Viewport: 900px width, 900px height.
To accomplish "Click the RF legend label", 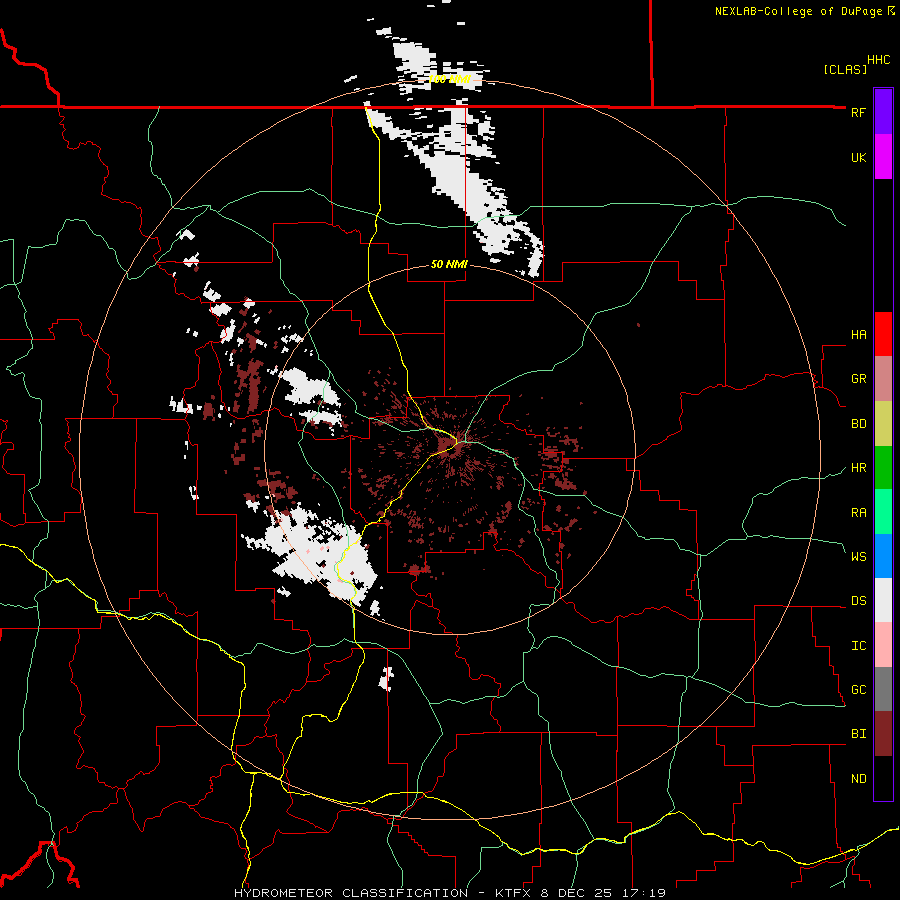I will pos(858,112).
